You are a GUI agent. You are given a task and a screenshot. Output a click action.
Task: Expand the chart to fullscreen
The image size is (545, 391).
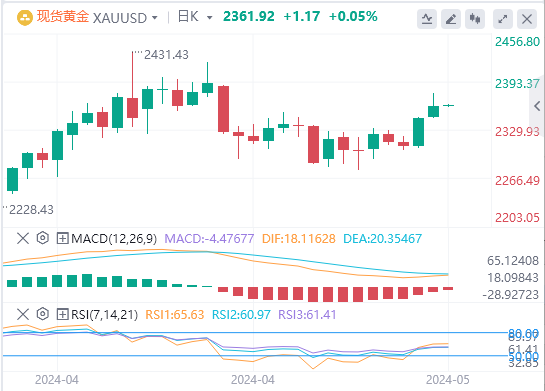pos(503,19)
